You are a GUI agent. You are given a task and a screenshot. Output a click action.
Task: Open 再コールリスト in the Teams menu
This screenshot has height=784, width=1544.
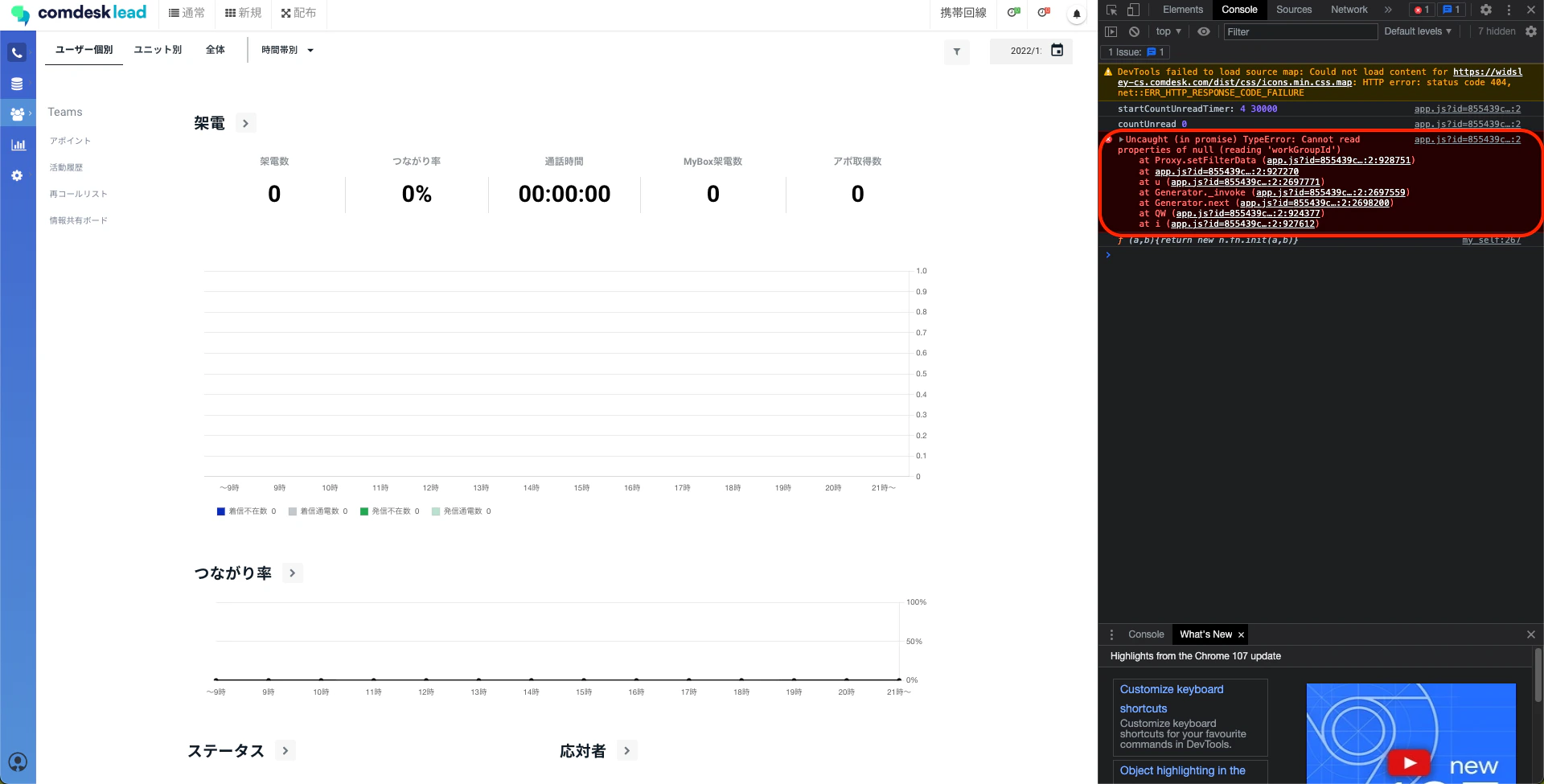(78, 194)
